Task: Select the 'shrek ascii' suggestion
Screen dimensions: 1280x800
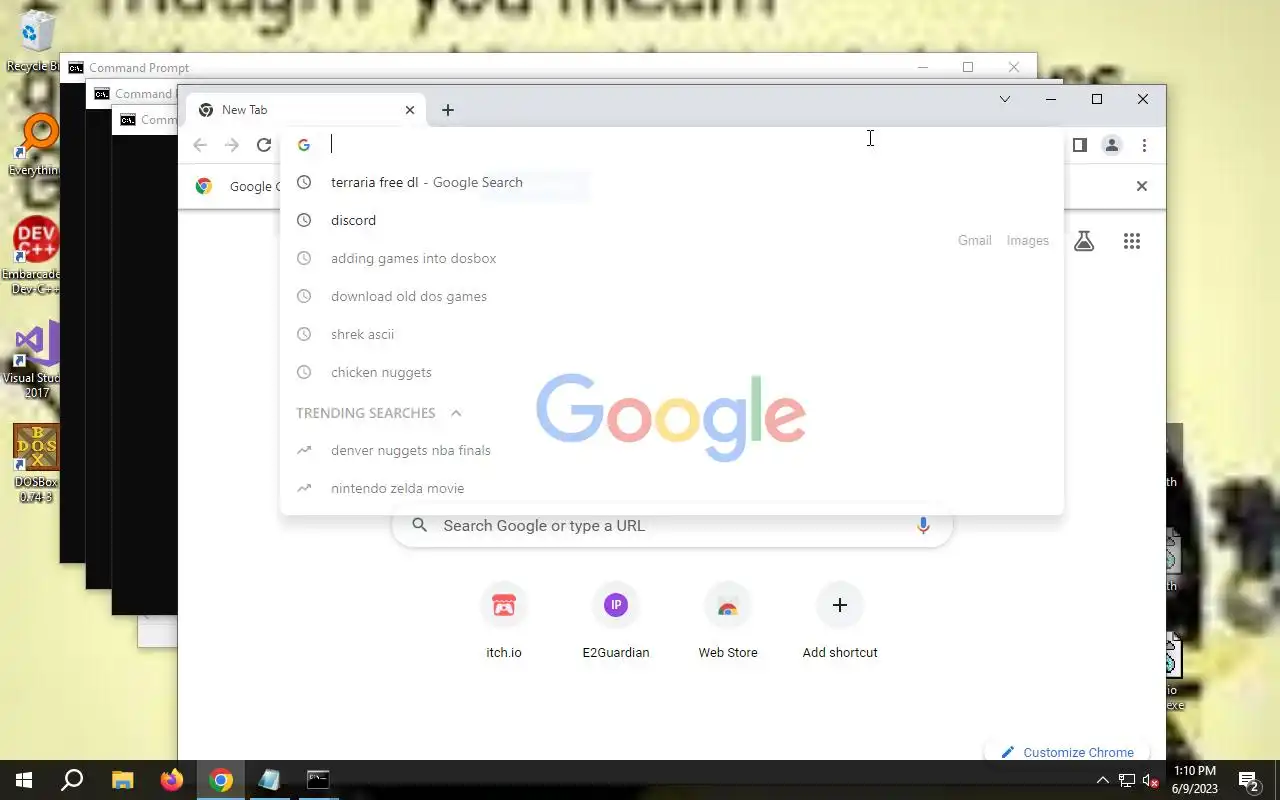Action: tap(672, 334)
